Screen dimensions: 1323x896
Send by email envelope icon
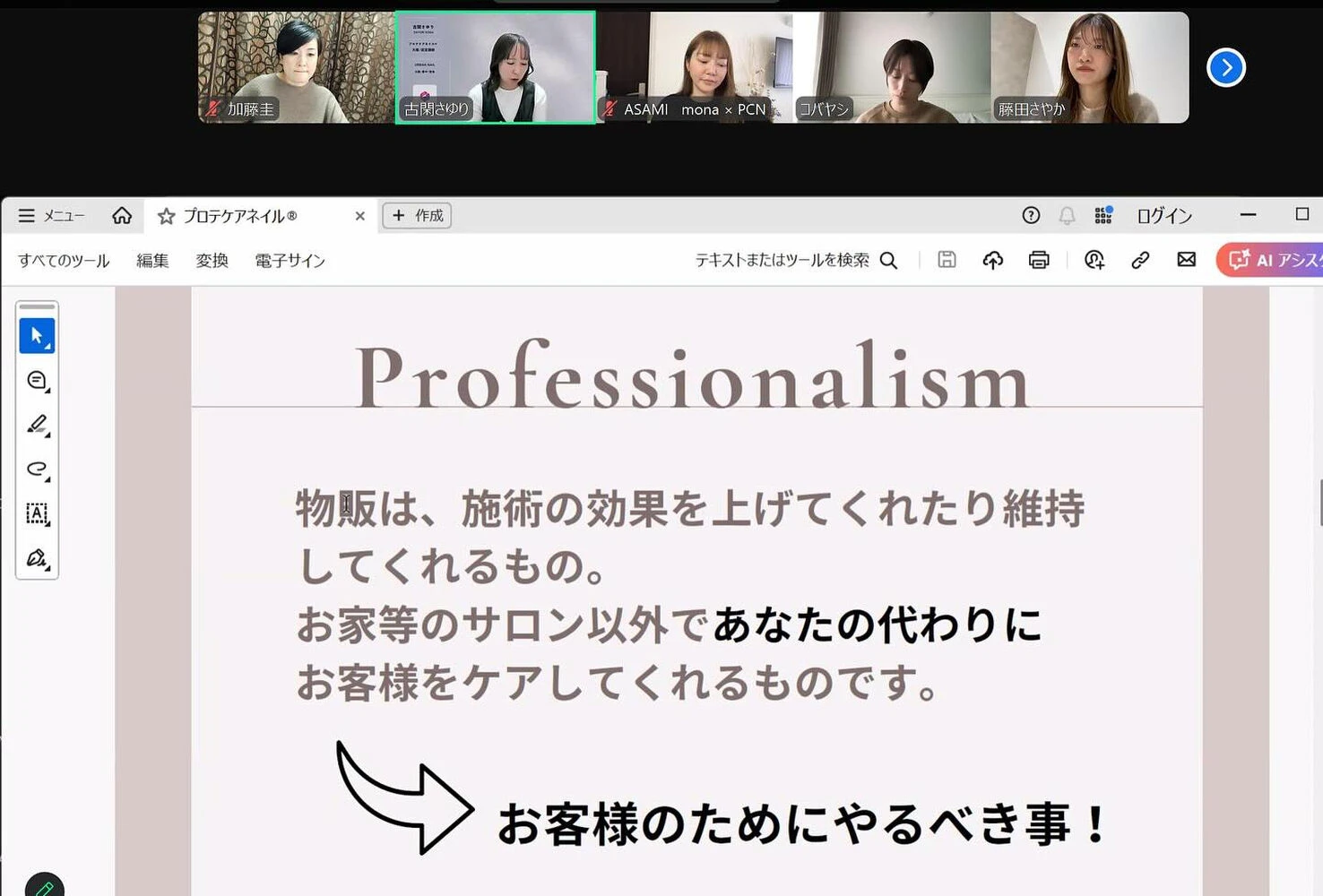[x=1187, y=260]
